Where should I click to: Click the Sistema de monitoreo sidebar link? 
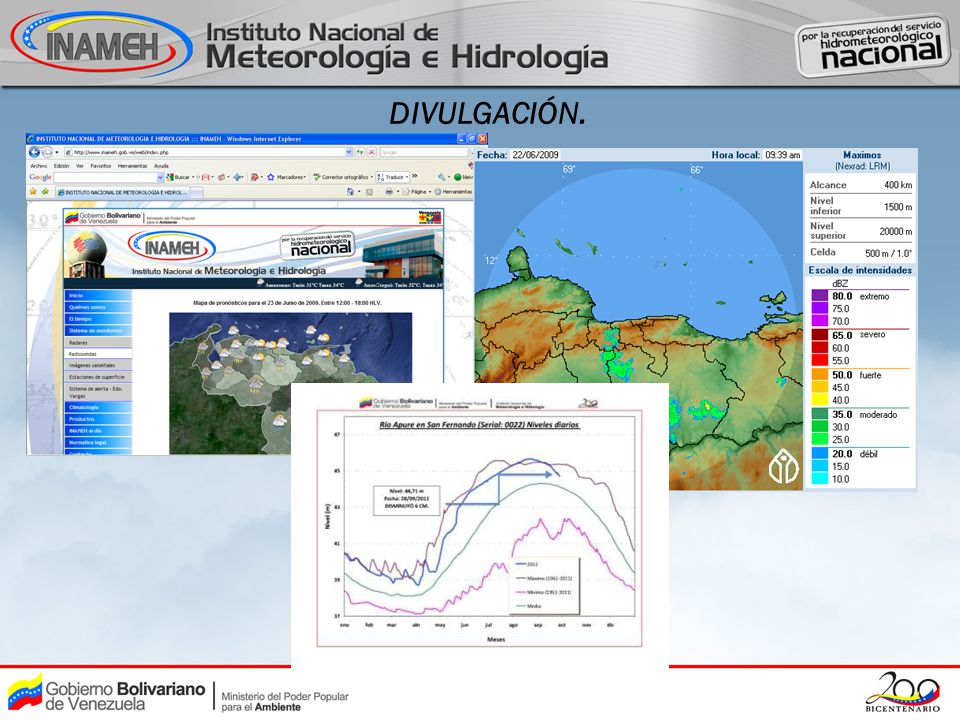click(x=98, y=331)
